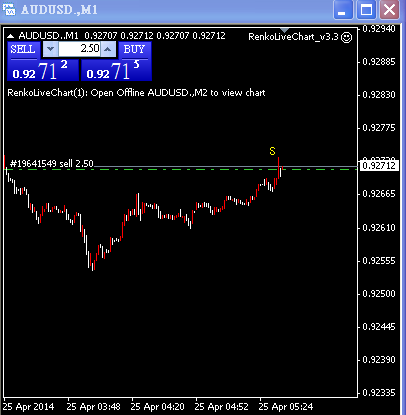The height and width of the screenshot is (415, 406).
Task: Click the 25 Apr 03:48 time axis label
Action: [x=93, y=407]
